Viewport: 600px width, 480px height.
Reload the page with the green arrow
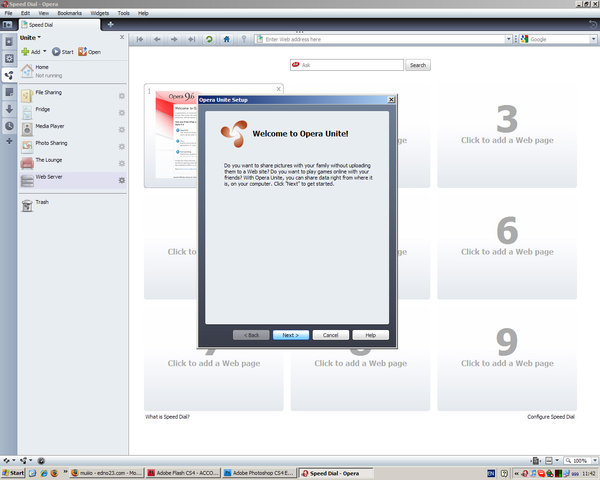click(x=209, y=39)
